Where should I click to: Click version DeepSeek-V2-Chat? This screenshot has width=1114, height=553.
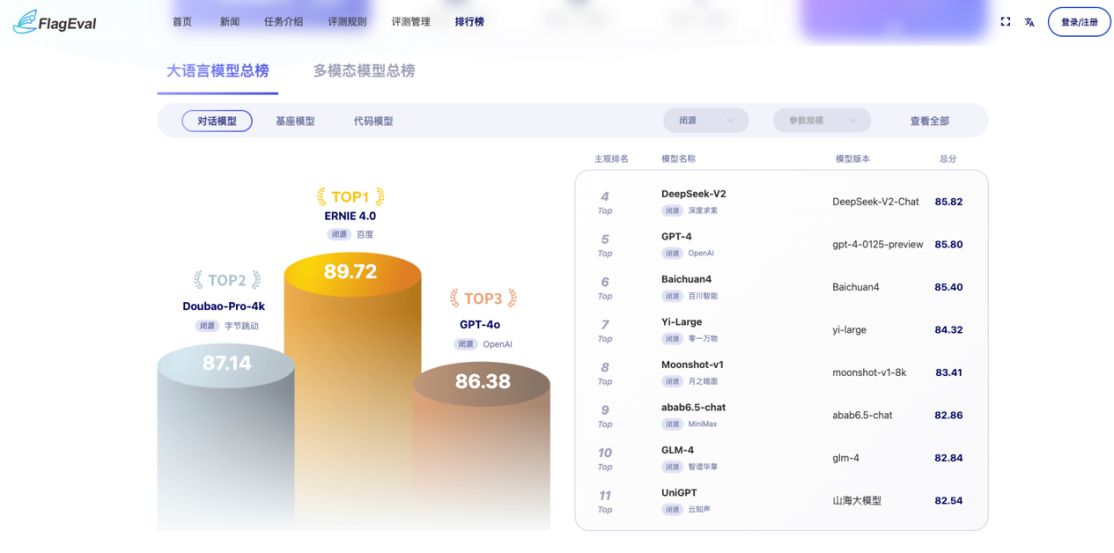click(x=875, y=202)
